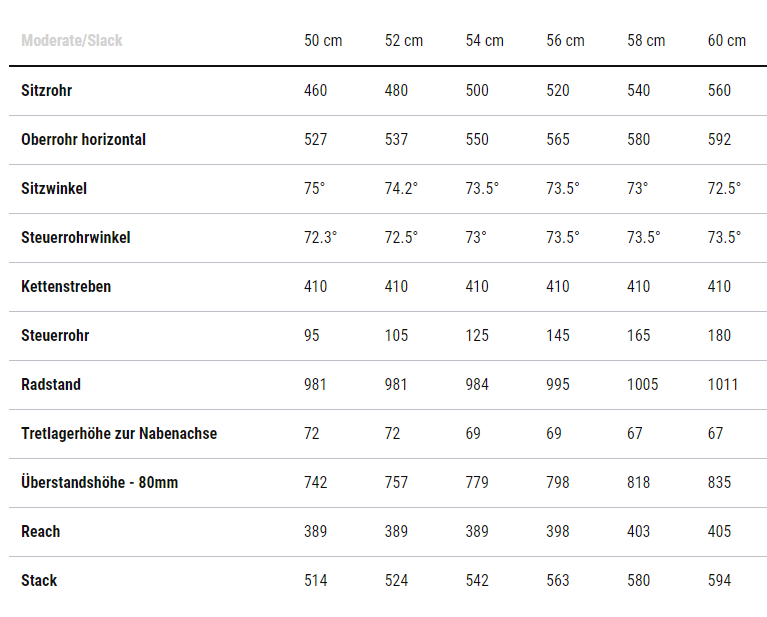Select the Stack row label

click(39, 581)
